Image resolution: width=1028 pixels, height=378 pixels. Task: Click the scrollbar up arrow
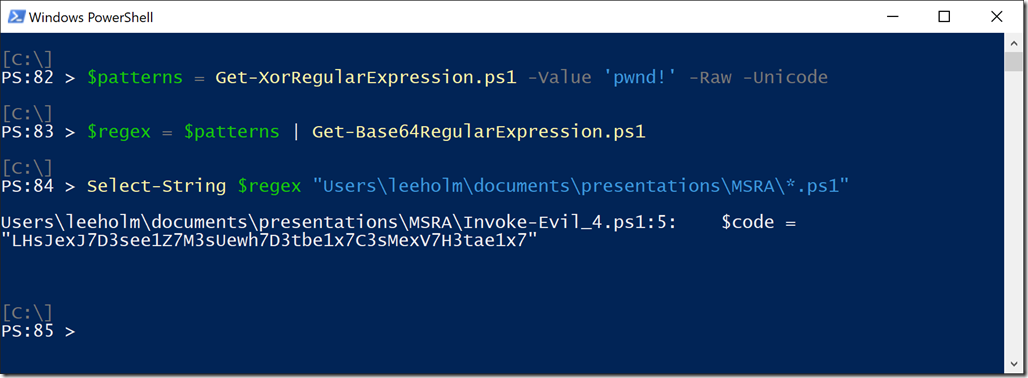click(1014, 42)
